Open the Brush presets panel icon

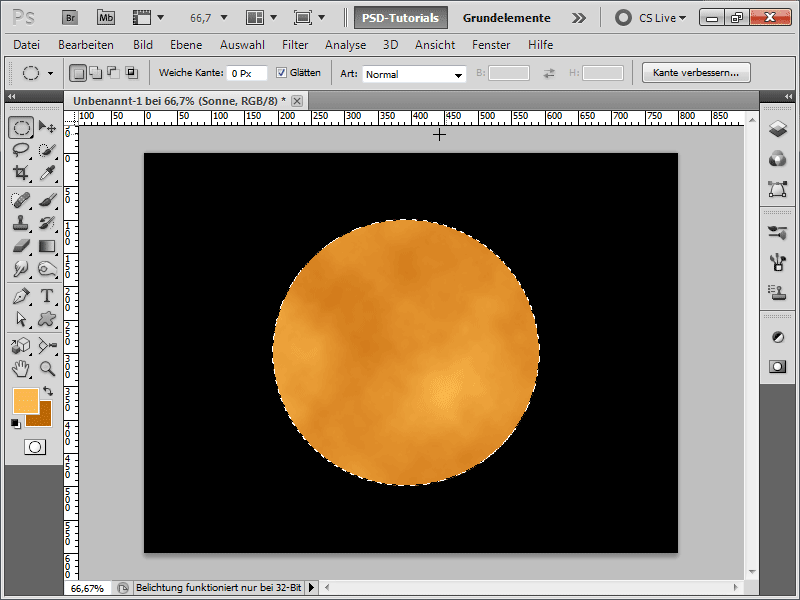point(778,233)
